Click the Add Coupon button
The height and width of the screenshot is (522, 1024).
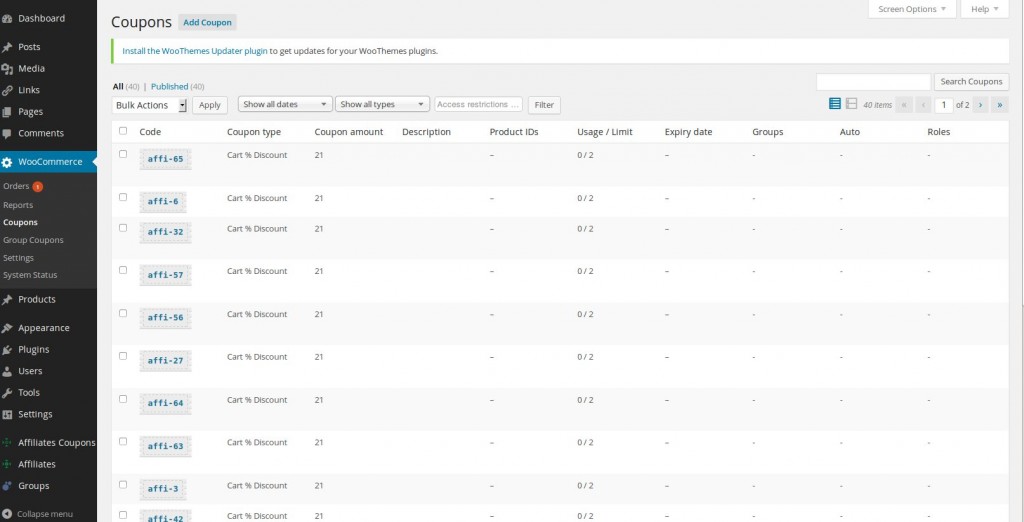tap(207, 22)
